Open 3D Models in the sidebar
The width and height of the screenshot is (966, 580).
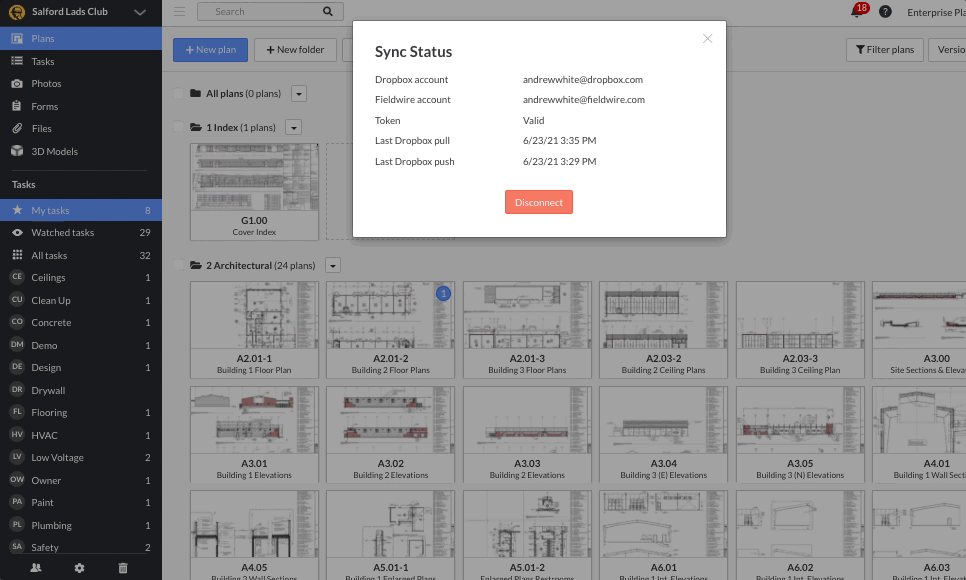coord(54,151)
